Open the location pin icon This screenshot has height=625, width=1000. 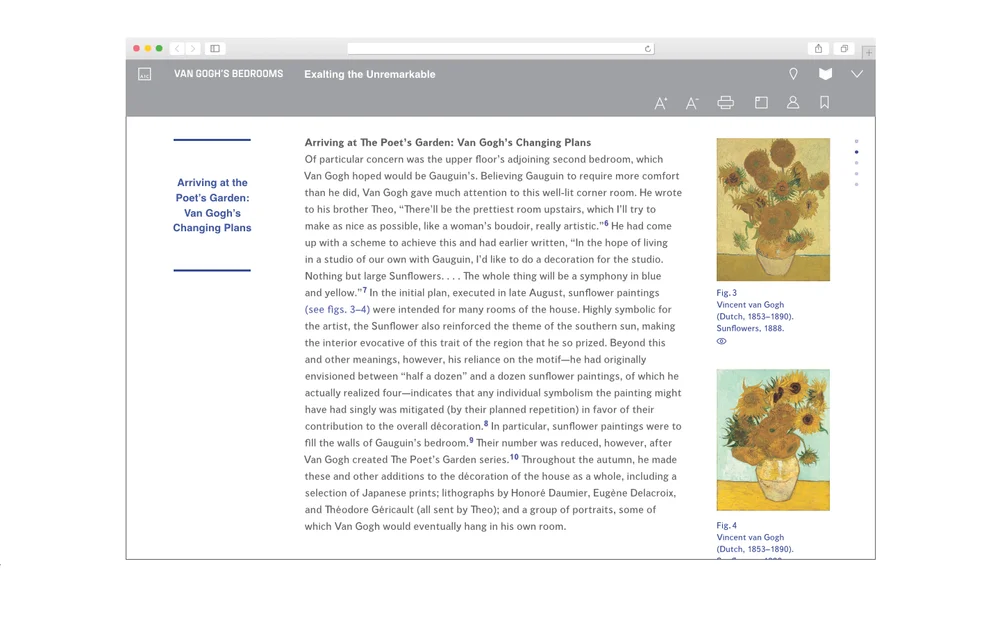click(793, 74)
